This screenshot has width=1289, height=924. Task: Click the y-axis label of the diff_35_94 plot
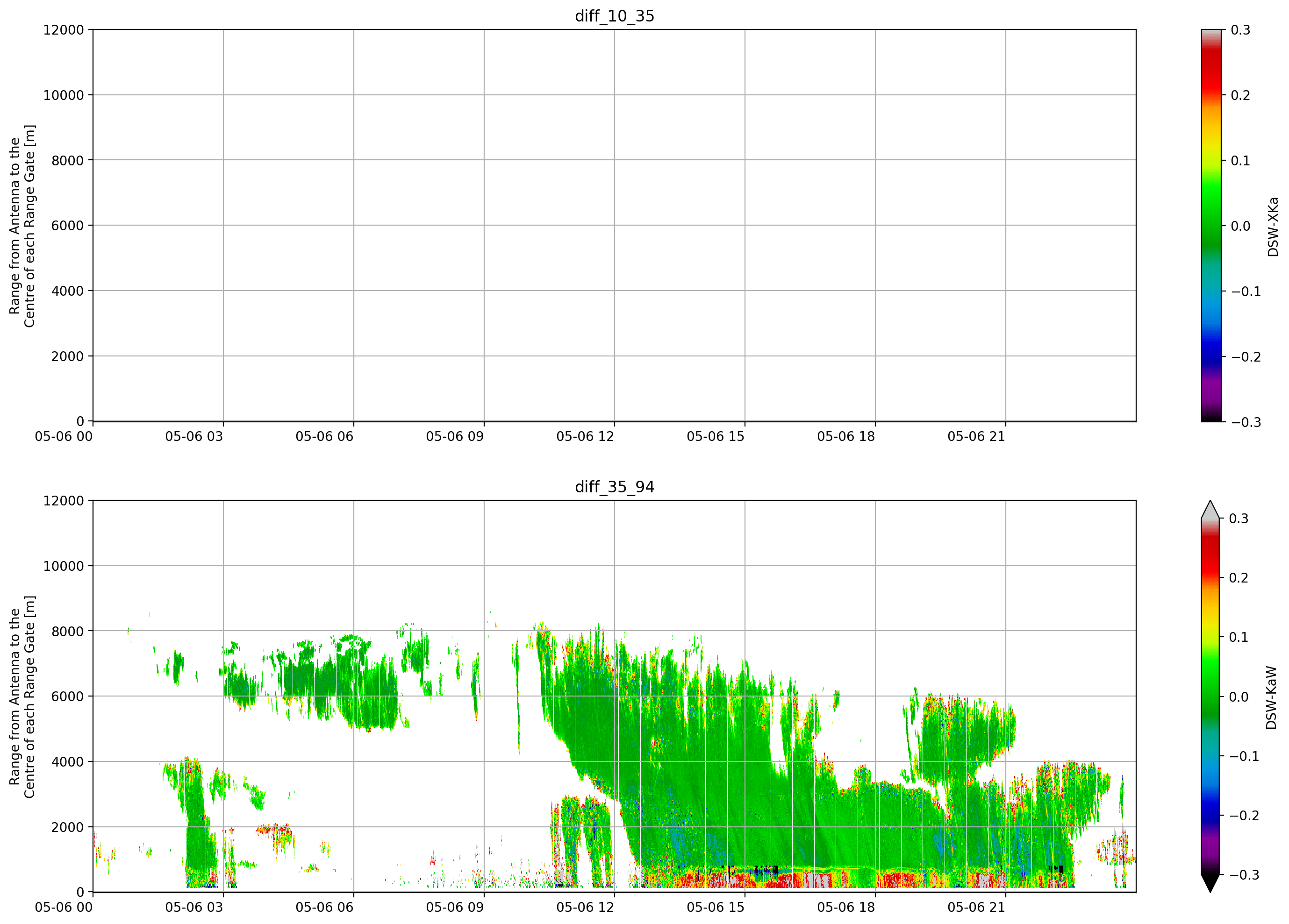pos(22,697)
